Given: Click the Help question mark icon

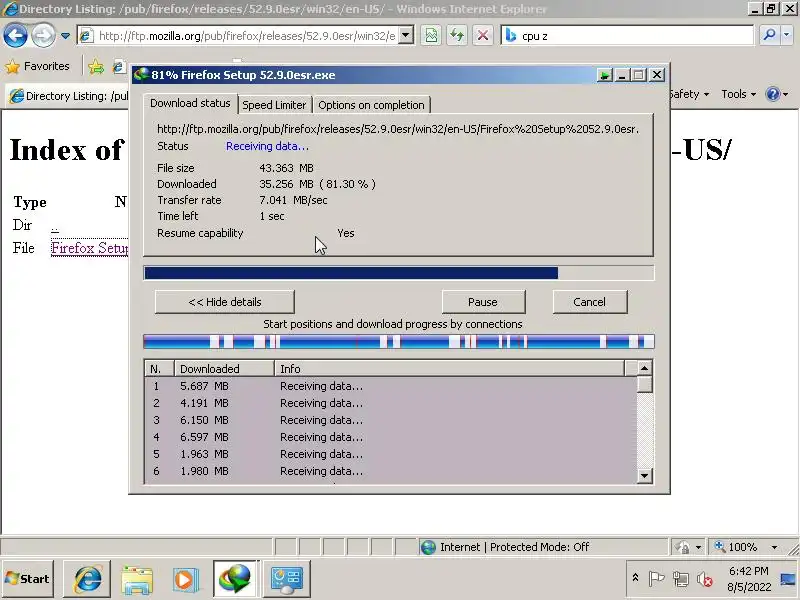Looking at the screenshot, I should 773,94.
